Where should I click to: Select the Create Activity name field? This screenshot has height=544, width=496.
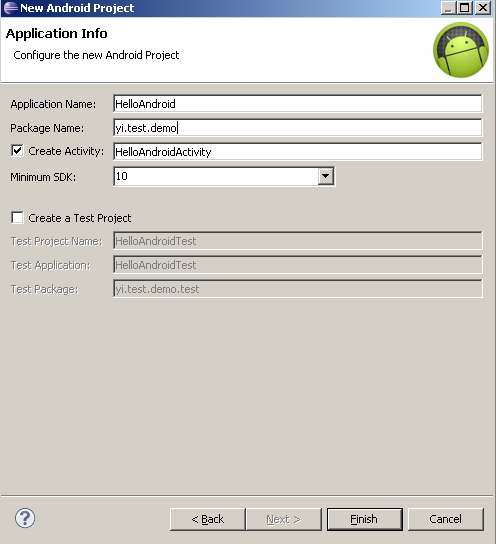(298, 152)
